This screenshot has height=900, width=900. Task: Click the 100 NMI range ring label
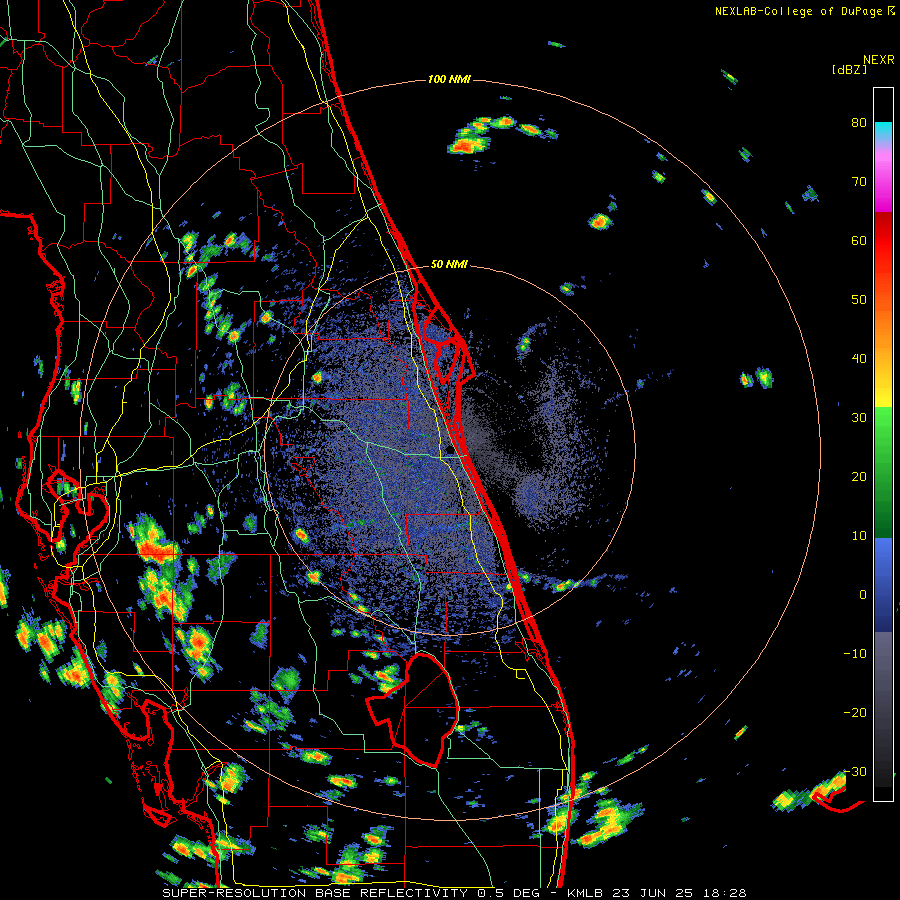tap(449, 79)
